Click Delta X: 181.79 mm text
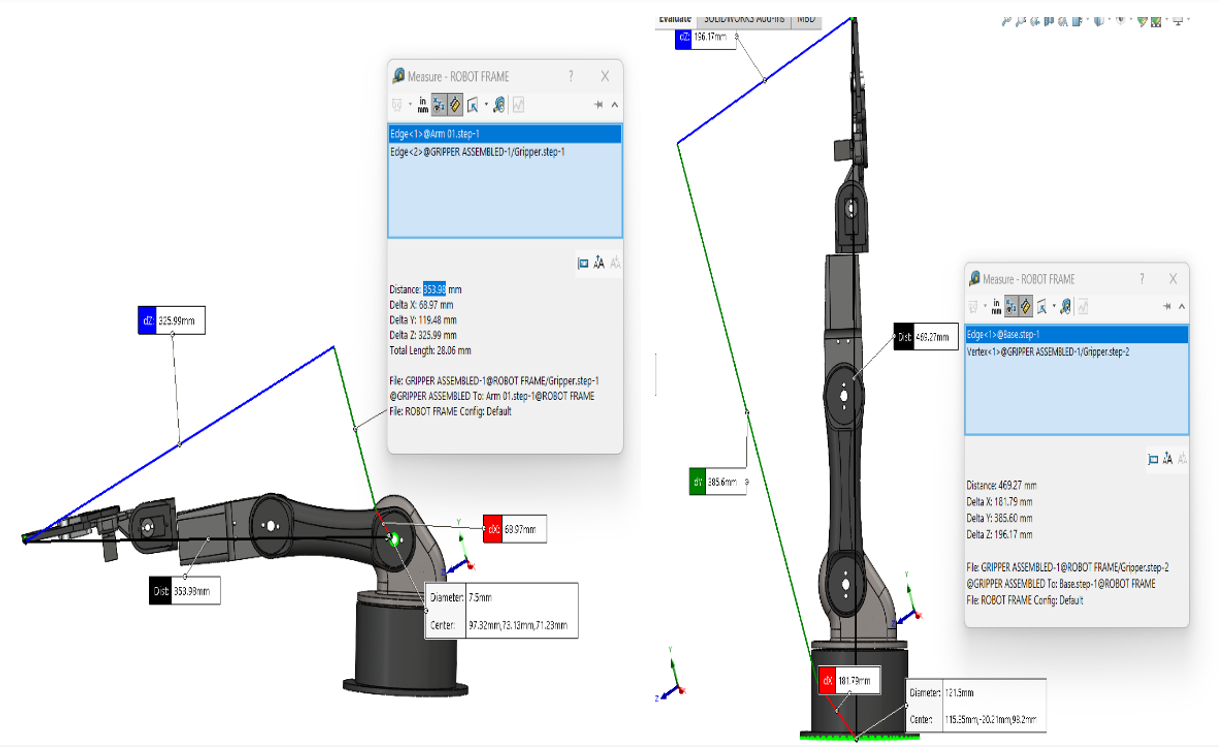 click(x=1000, y=502)
